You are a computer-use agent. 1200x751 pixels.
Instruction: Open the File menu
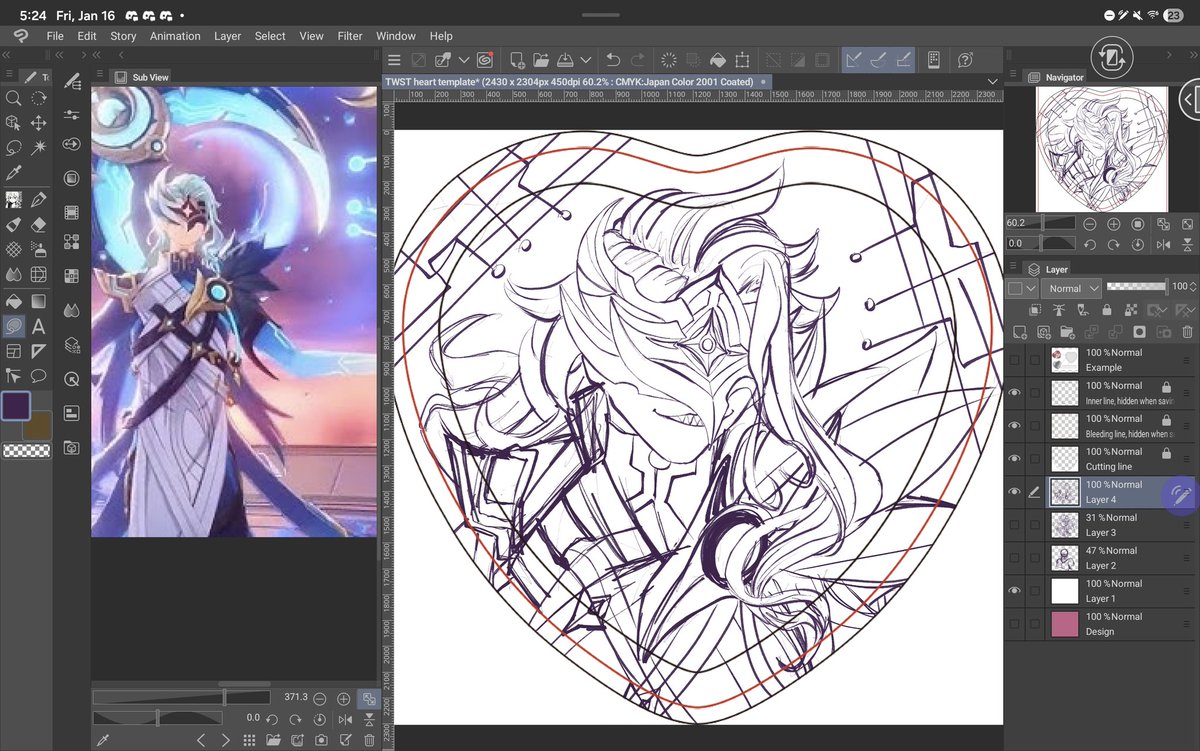(x=55, y=36)
